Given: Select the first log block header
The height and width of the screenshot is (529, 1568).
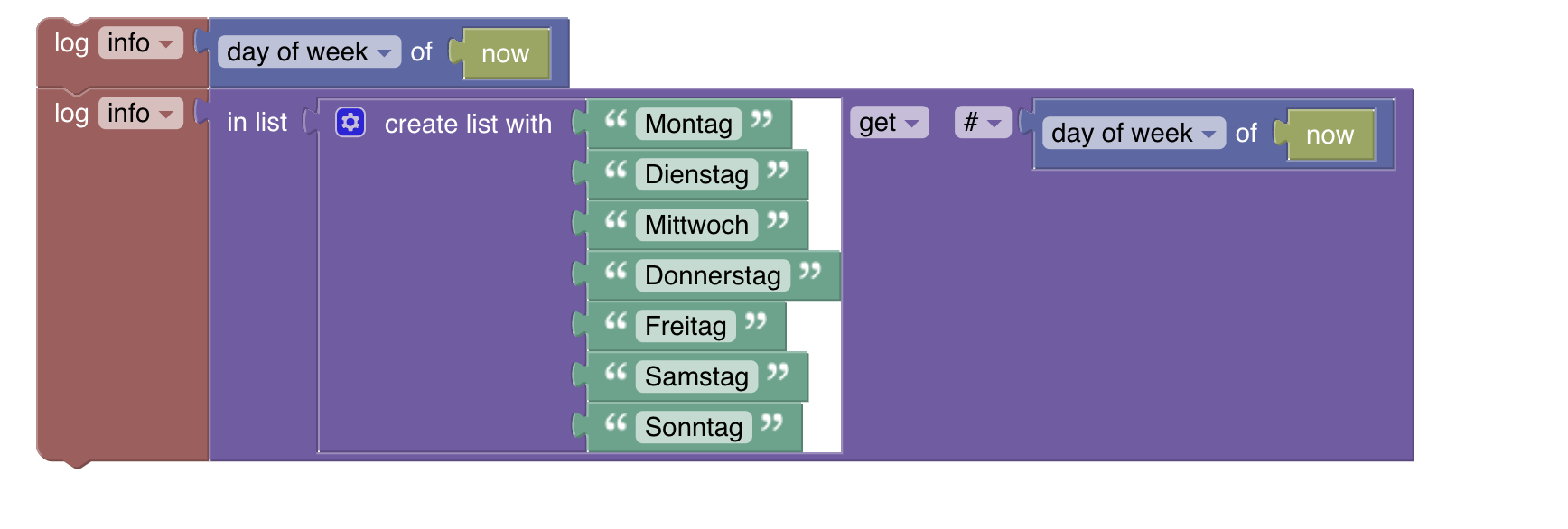Looking at the screenshot, I should point(72,42).
